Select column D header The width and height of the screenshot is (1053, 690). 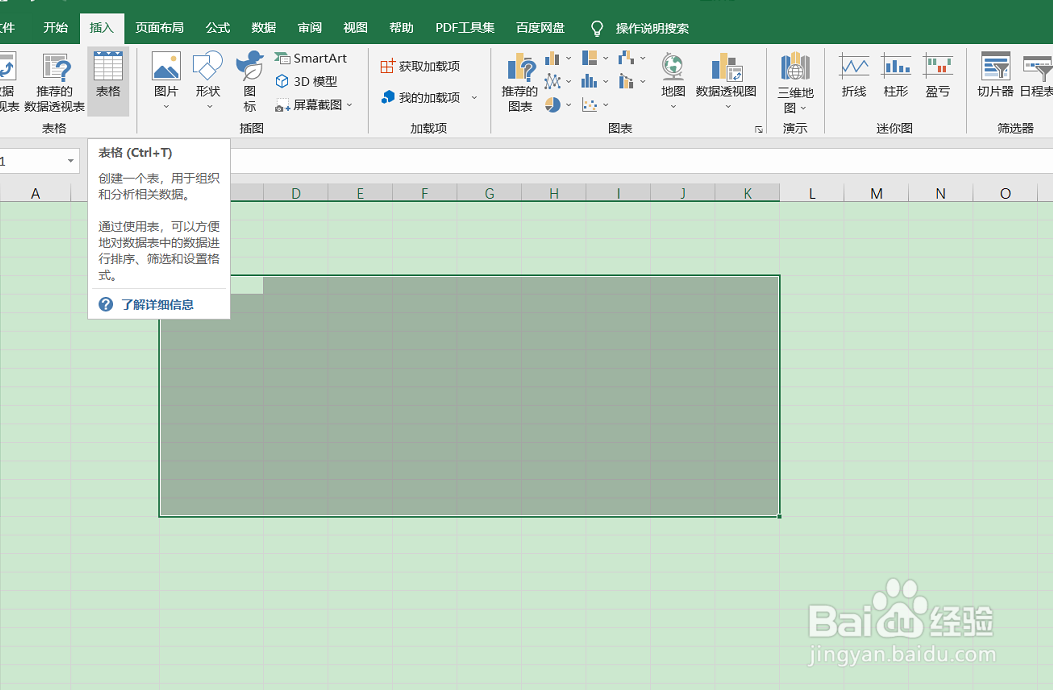point(295,193)
